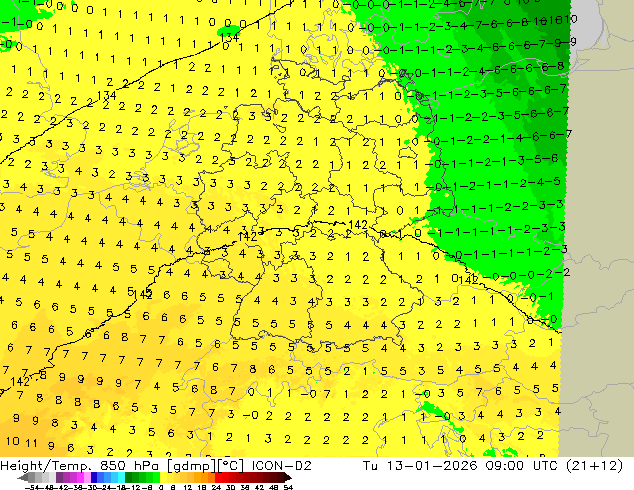Click the '[°C]' unit label
The width and height of the screenshot is (634, 490).
[229, 466]
